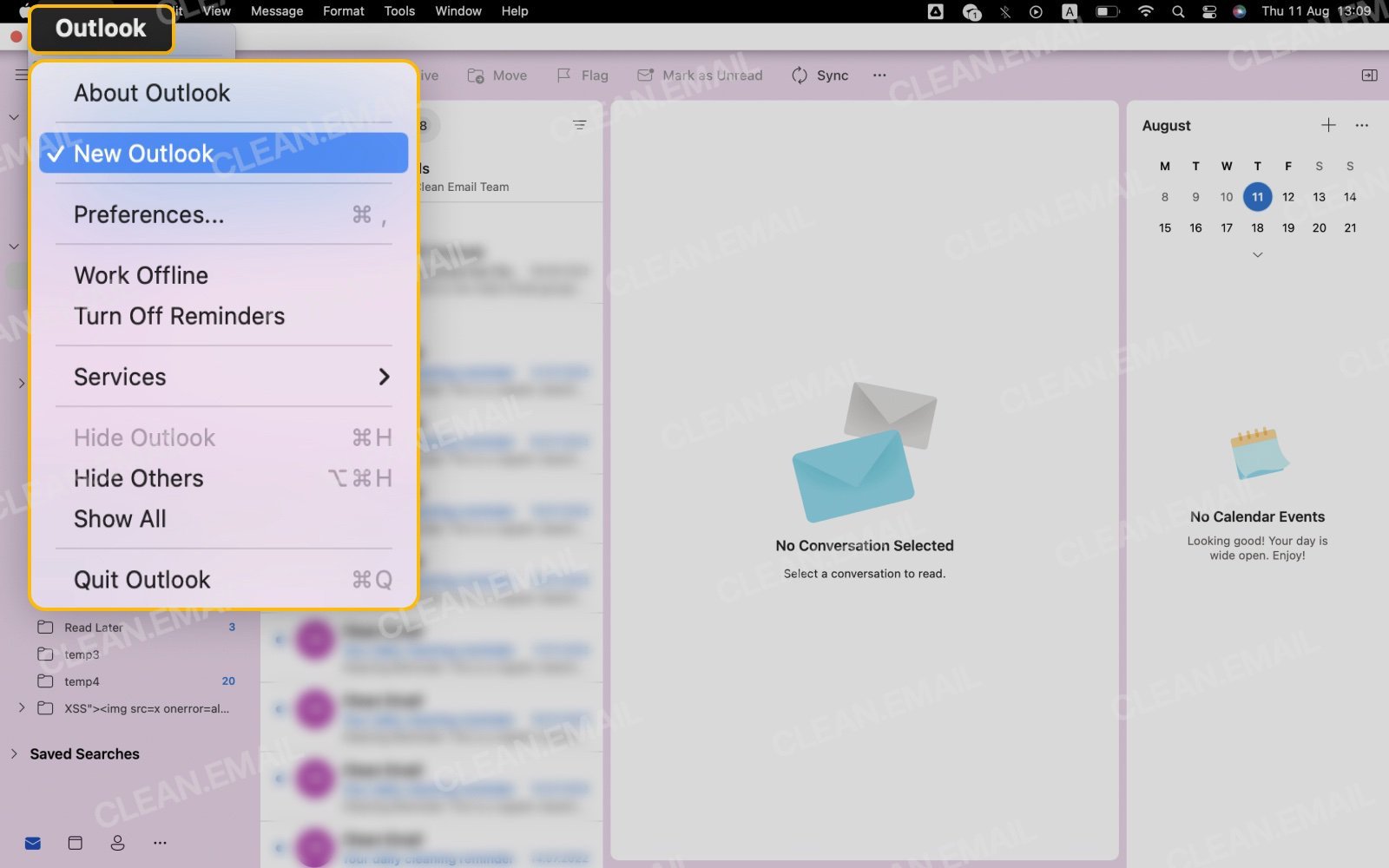Click the Sync toolbar icon
The width and height of the screenshot is (1389, 868).
point(818,76)
